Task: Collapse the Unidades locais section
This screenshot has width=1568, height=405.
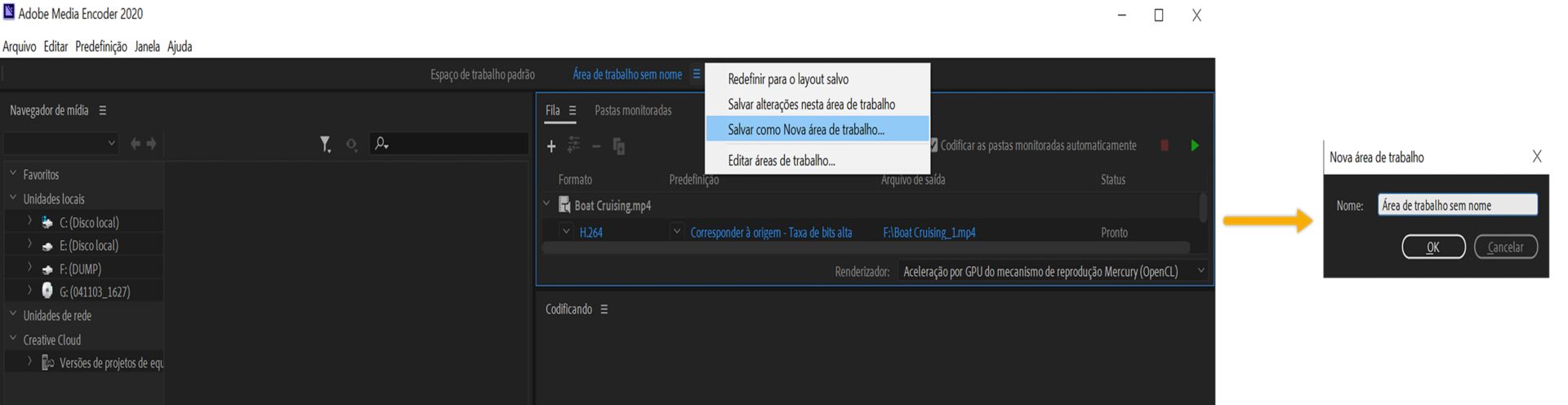Action: (13, 198)
